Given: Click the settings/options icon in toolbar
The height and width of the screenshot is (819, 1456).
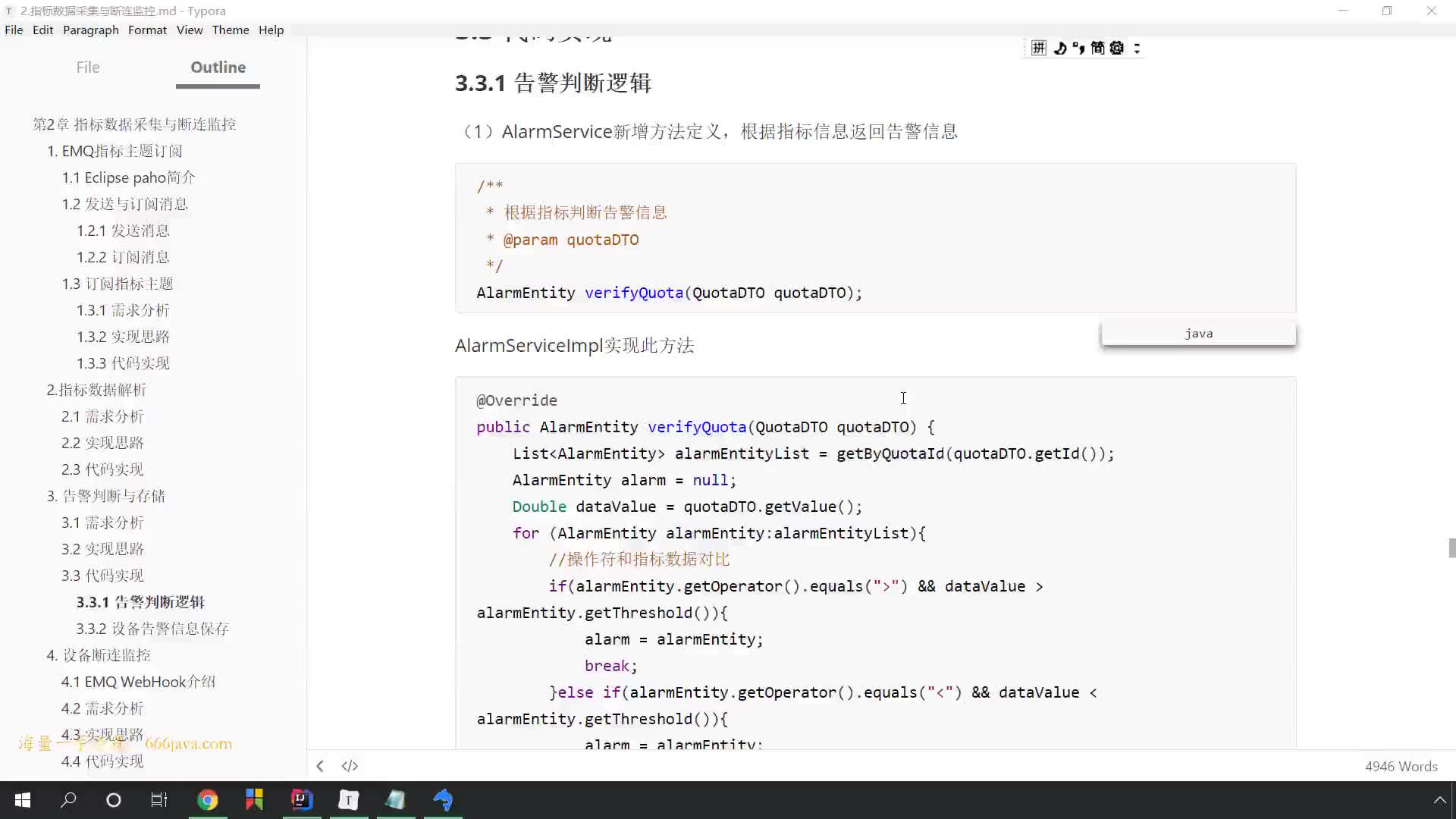Looking at the screenshot, I should (x=1117, y=47).
